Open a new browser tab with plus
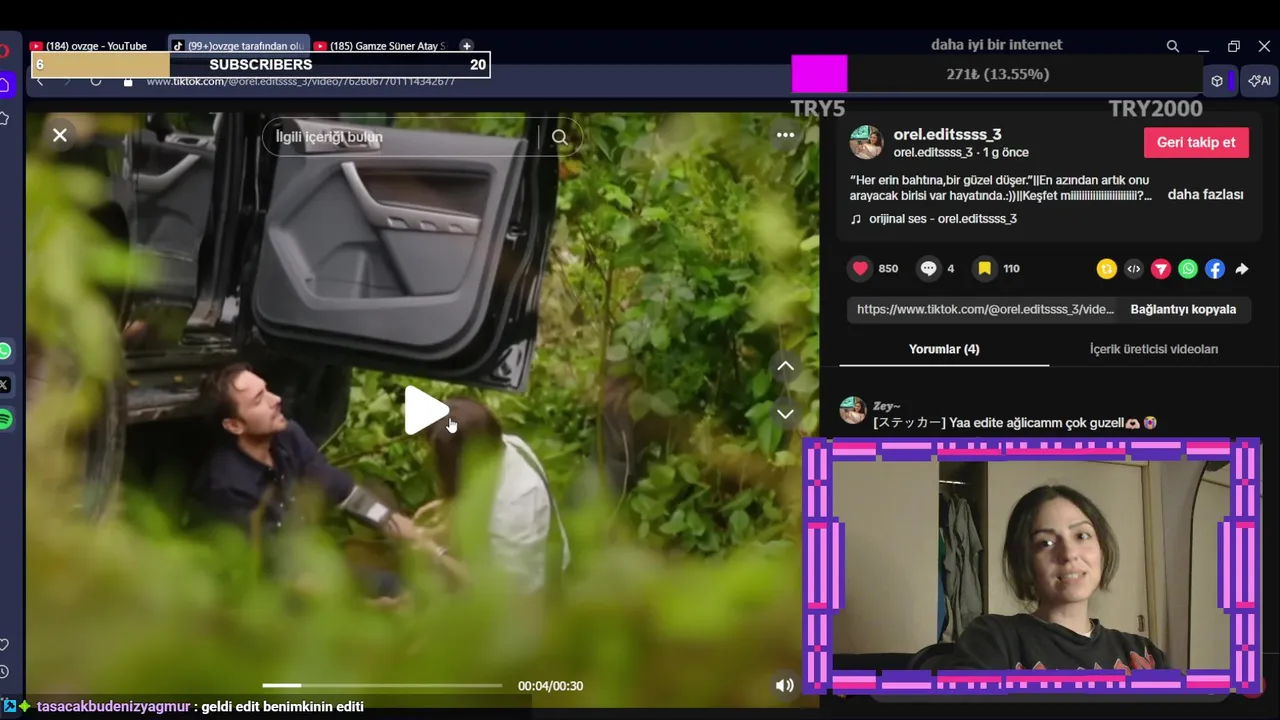This screenshot has height=720, width=1280. point(466,46)
